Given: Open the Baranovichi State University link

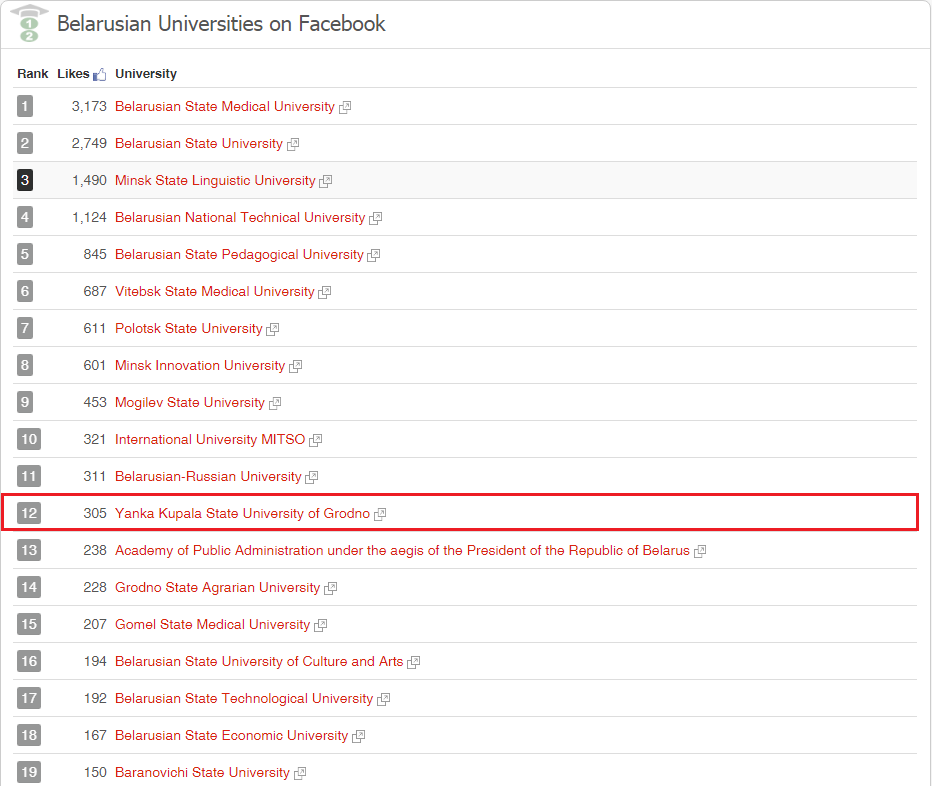Looking at the screenshot, I should coord(203,772).
